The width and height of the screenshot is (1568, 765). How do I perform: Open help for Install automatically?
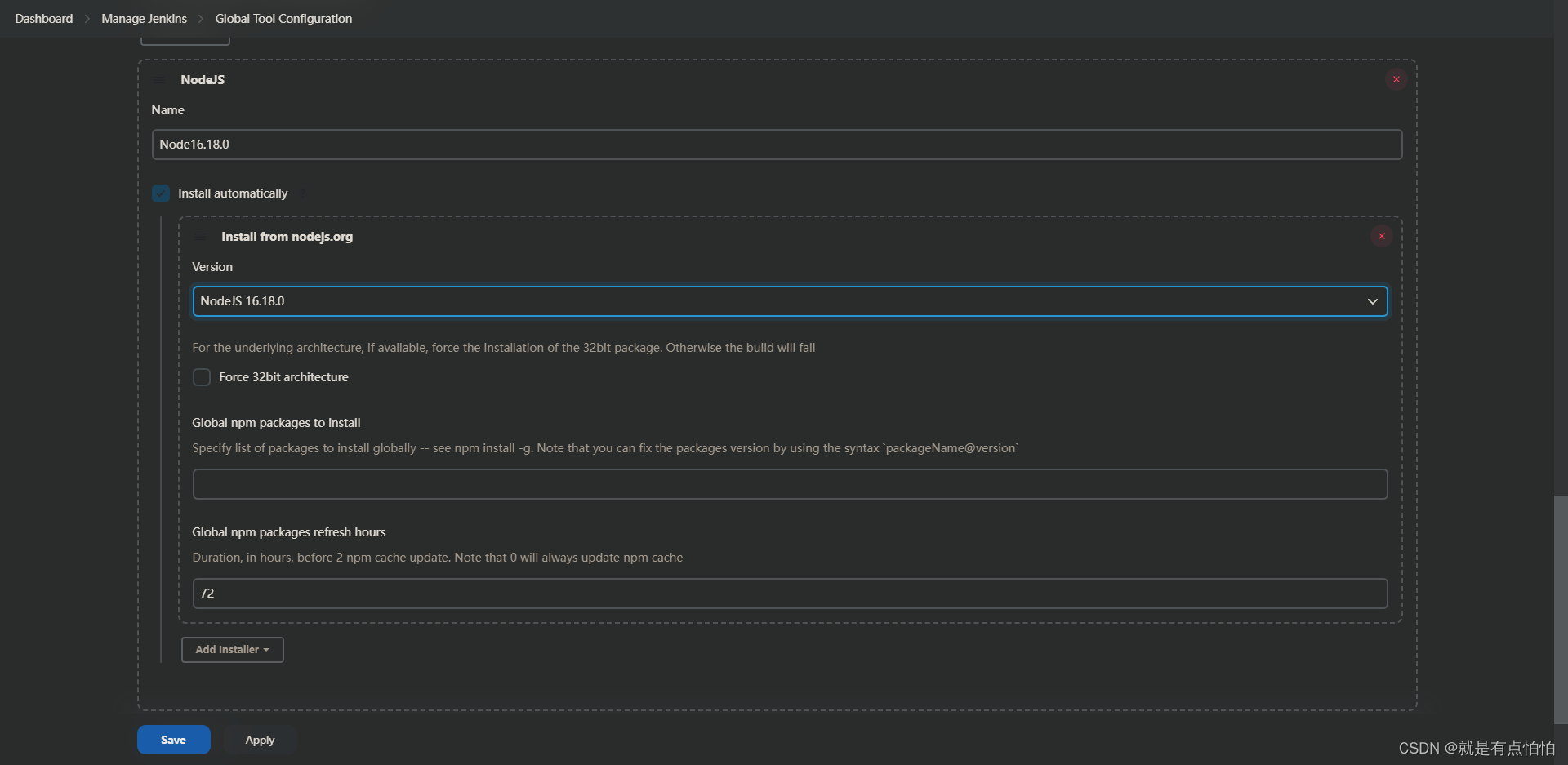tap(305, 193)
